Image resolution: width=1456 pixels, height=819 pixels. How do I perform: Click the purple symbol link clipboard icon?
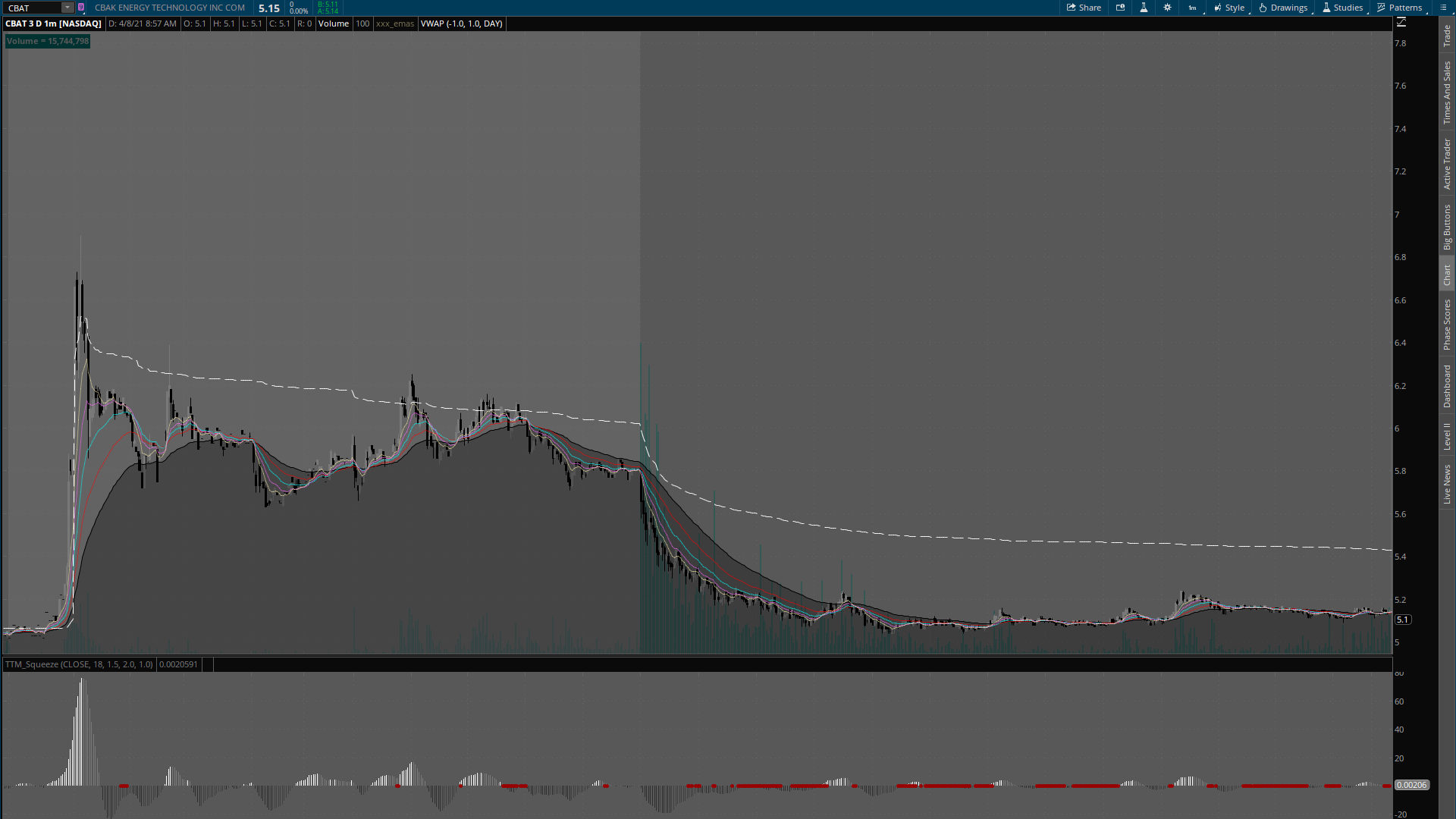(x=81, y=8)
